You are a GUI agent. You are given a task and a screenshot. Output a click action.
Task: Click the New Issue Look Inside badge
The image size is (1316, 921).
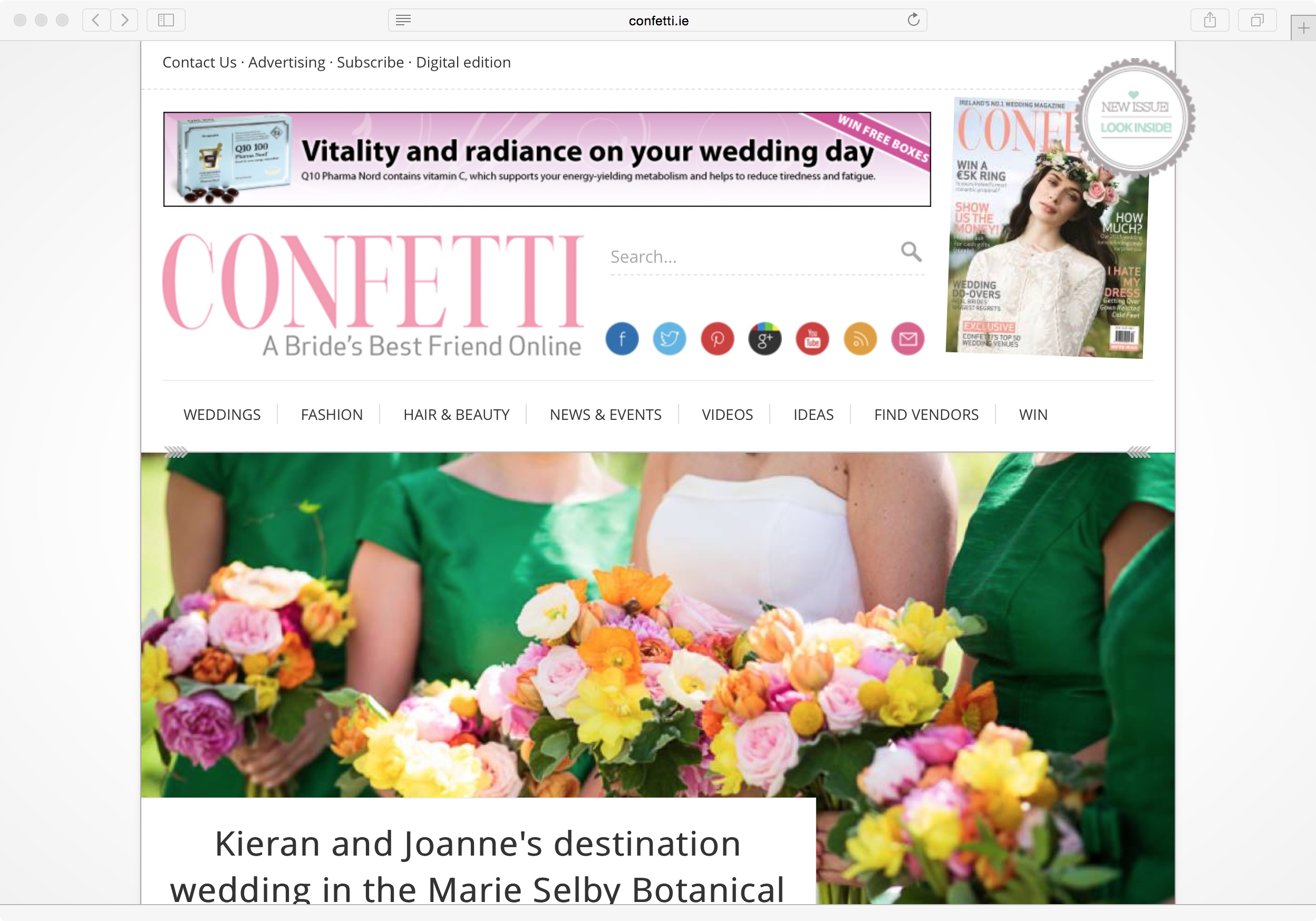point(1135,118)
